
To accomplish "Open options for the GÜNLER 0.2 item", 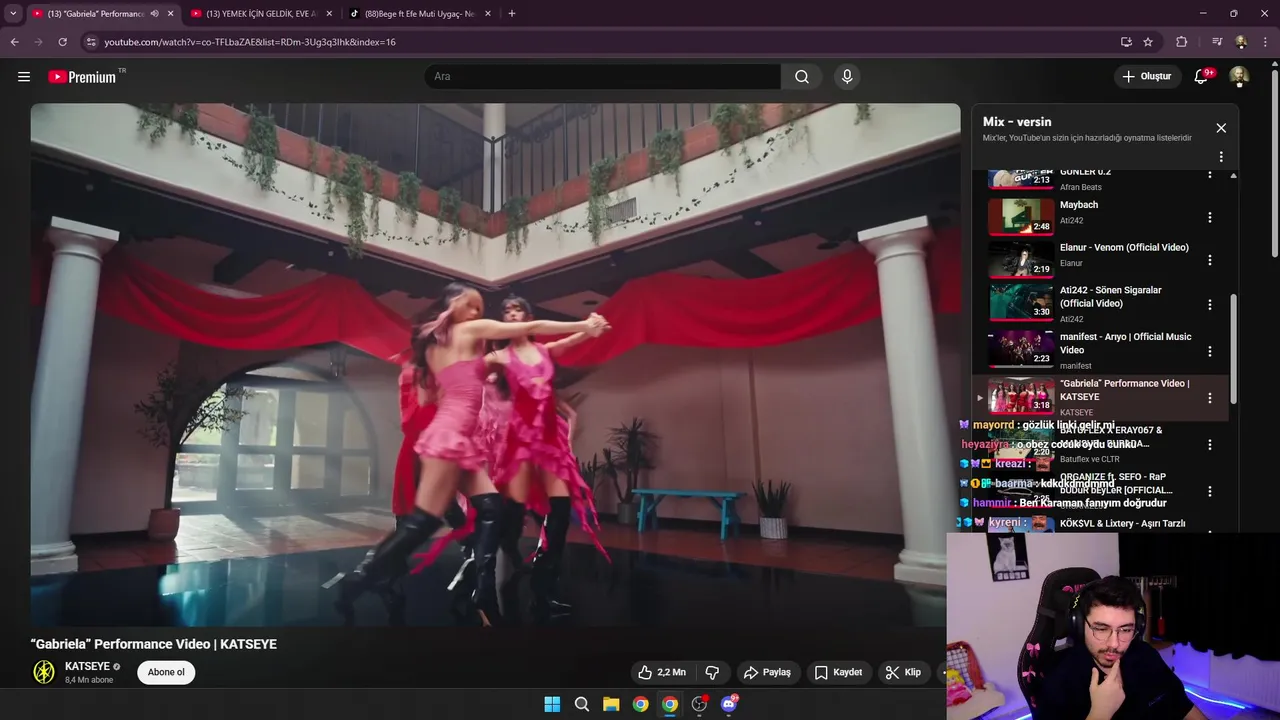I will [1209, 175].
